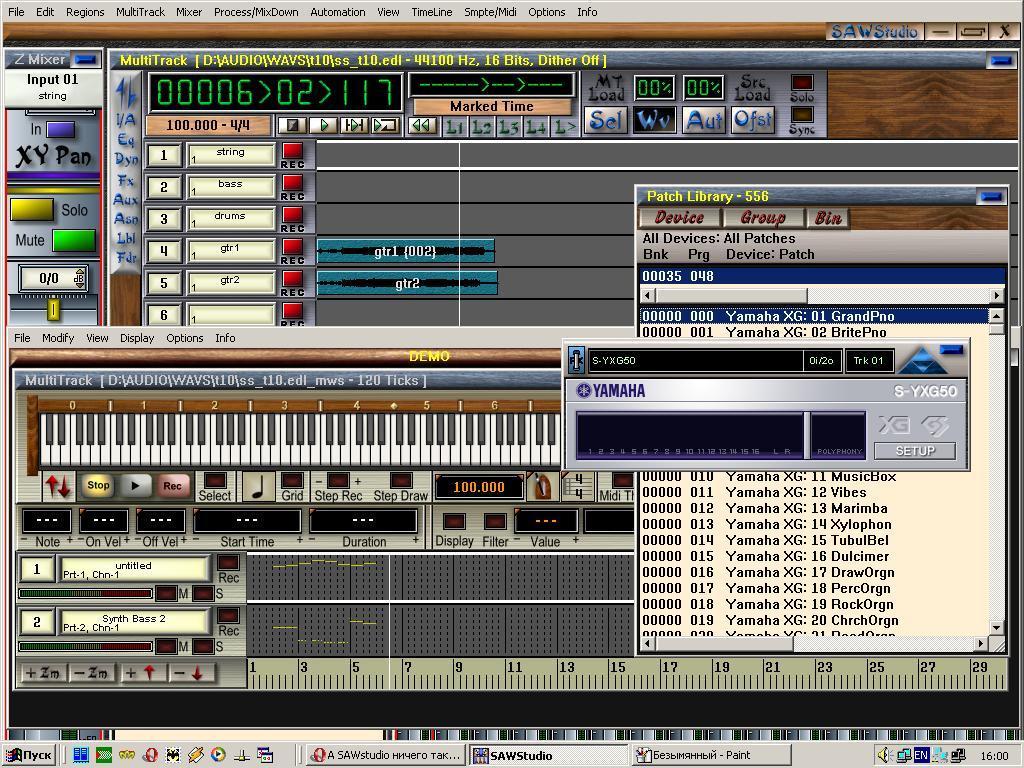Viewport: 1024px width, 768px height.
Task: Jump to locate point L4
Action: pyautogui.click(x=536, y=126)
